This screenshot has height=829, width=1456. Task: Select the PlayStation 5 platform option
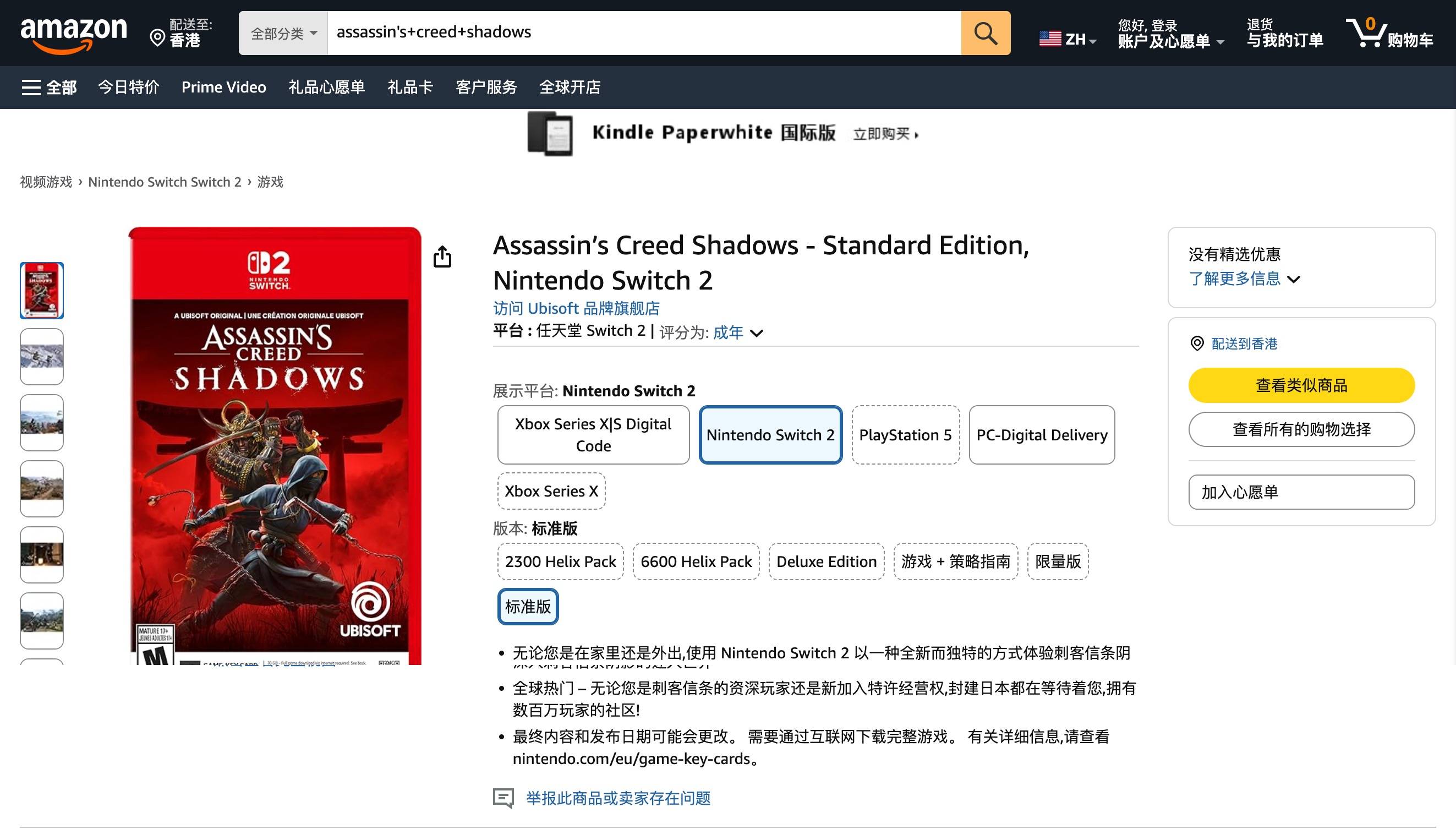click(905, 435)
